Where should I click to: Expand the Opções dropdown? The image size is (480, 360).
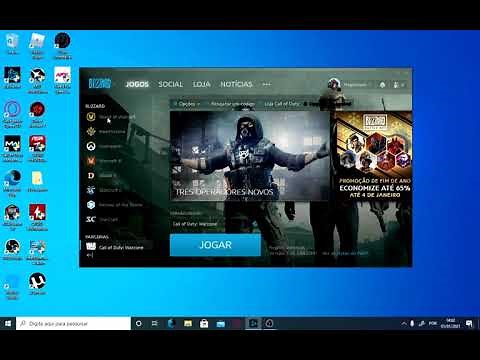[187, 104]
